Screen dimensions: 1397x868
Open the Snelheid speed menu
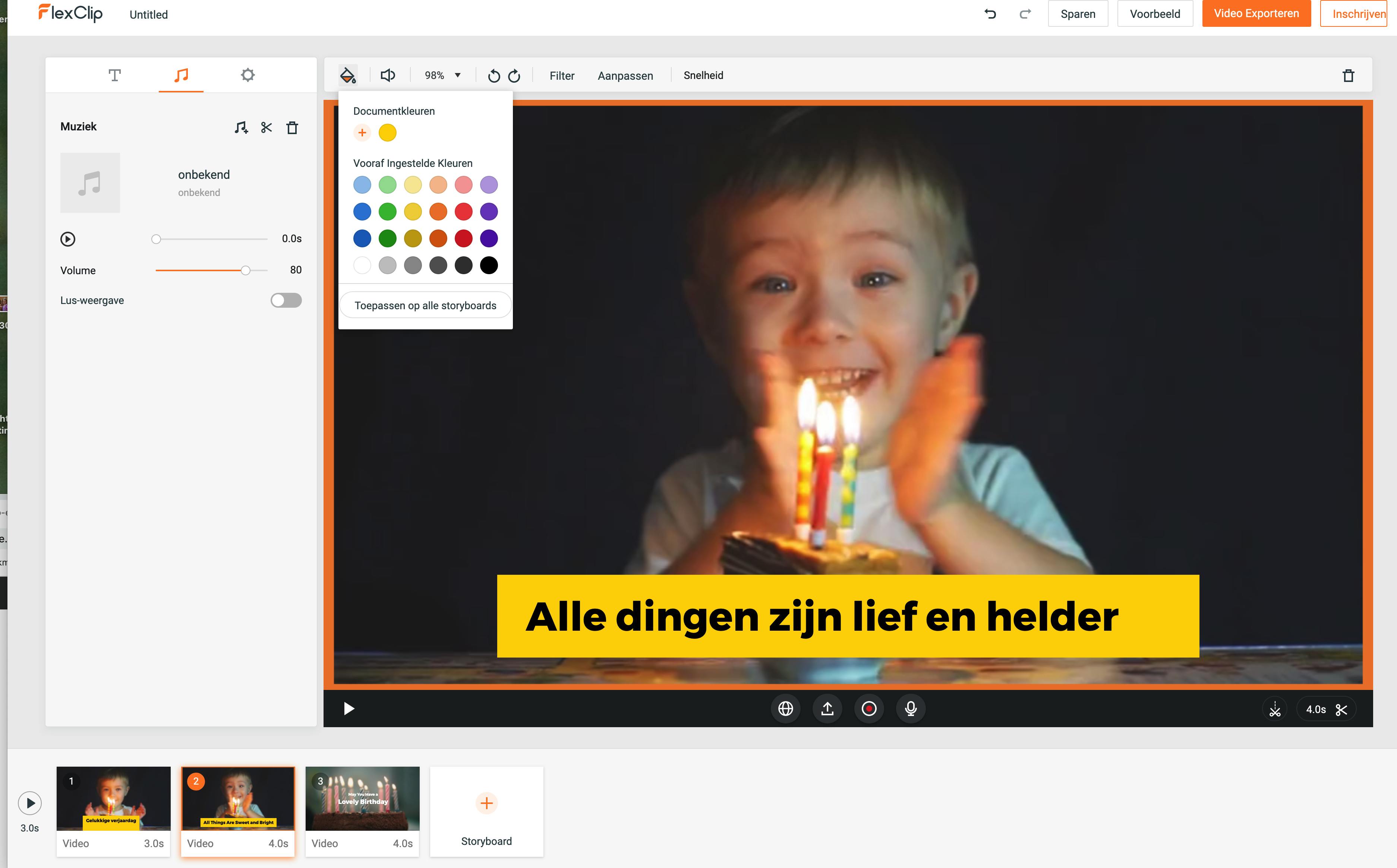pyautogui.click(x=703, y=75)
